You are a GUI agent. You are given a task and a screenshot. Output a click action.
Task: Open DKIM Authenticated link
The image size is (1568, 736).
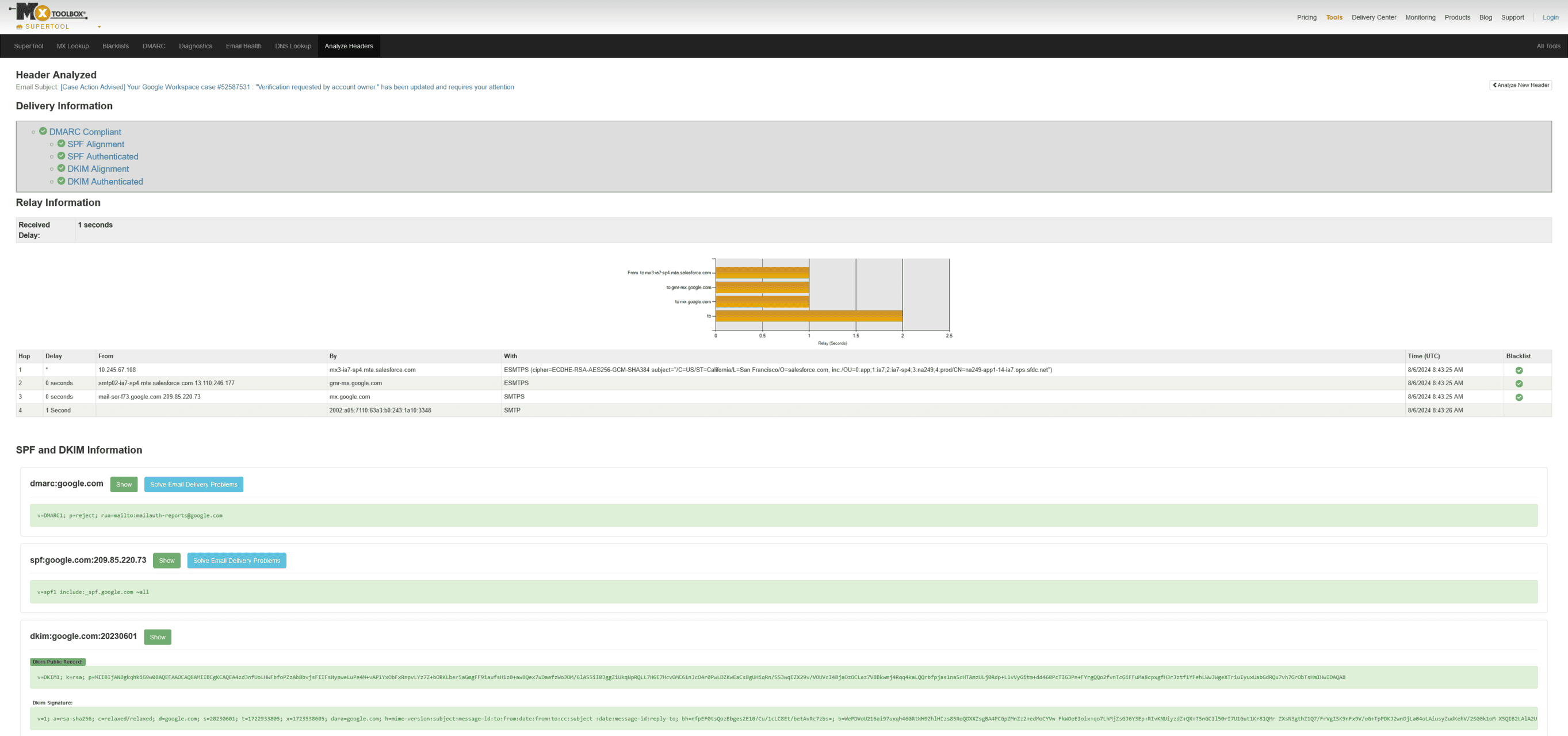(105, 182)
